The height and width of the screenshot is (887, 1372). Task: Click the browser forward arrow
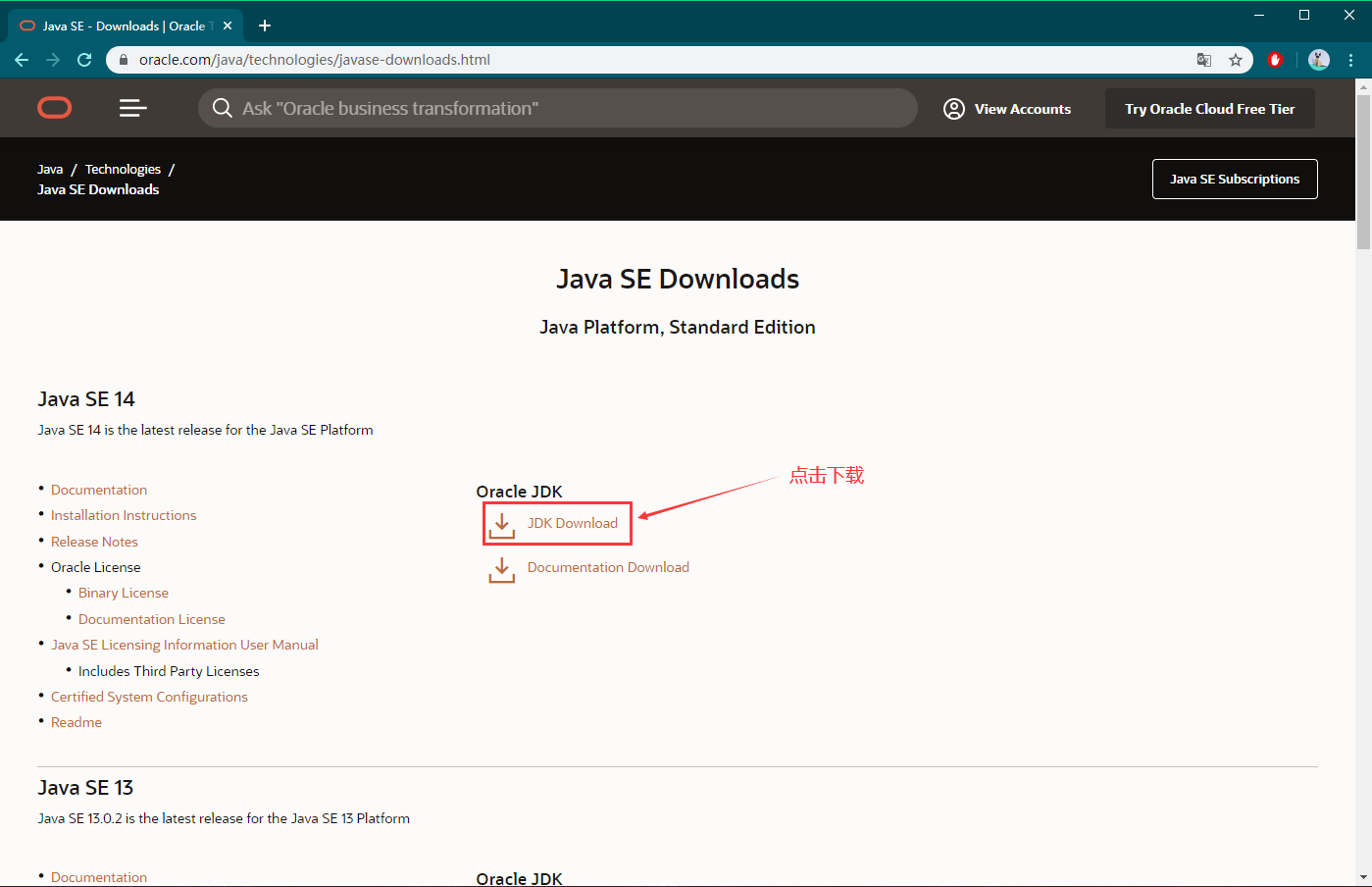pos(53,60)
